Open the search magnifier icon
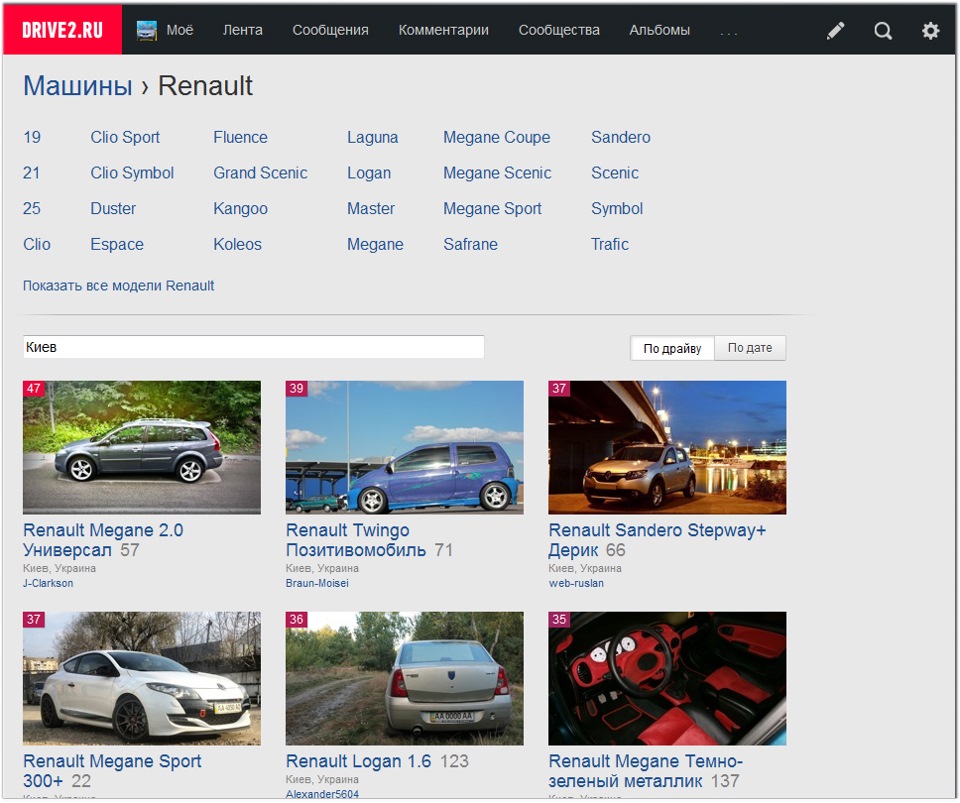Image resolution: width=960 pixels, height=803 pixels. pyautogui.click(x=883, y=30)
